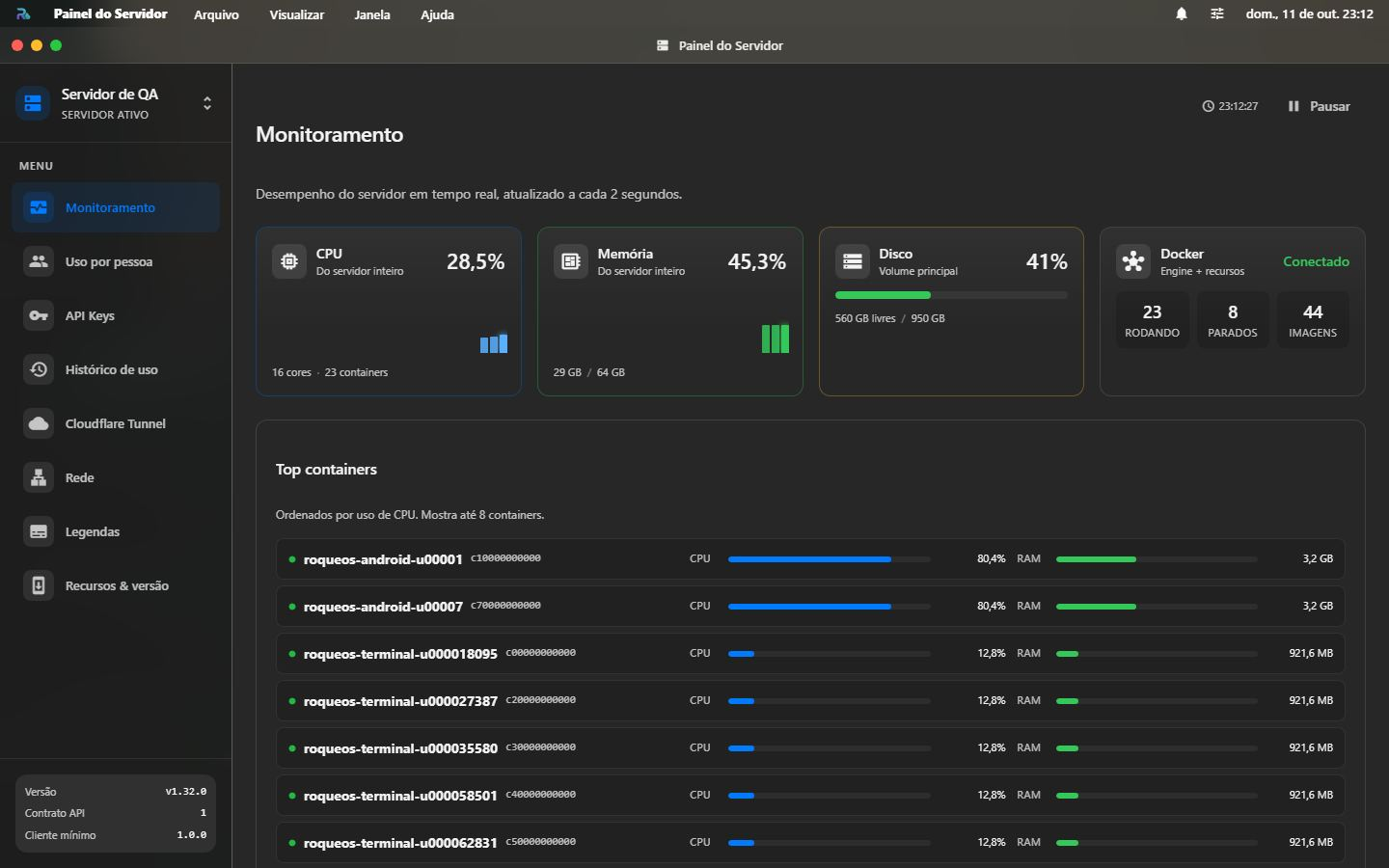1389x868 pixels.
Task: Select the 23 RODANDO Docker stat tile
Action: [x=1152, y=320]
